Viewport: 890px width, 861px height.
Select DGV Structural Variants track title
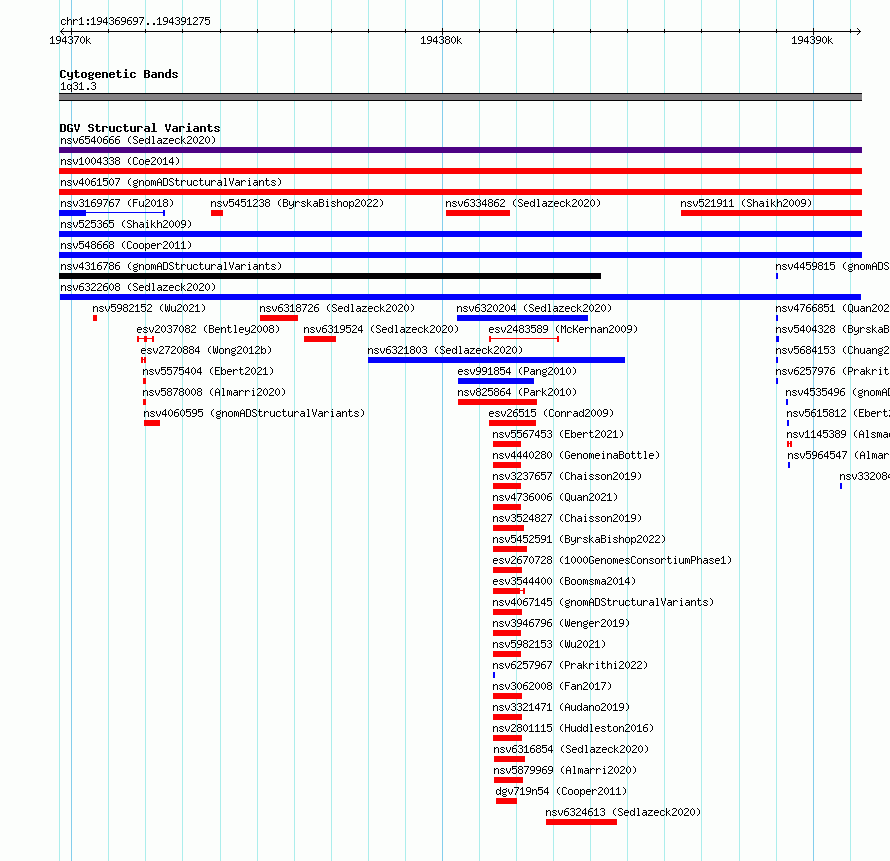(140, 128)
